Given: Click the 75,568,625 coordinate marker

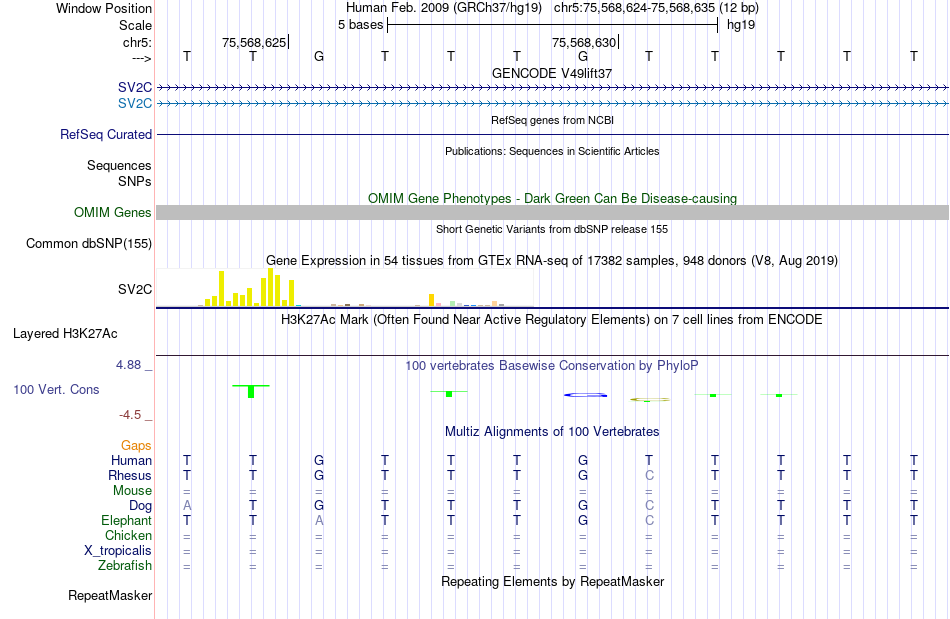Looking at the screenshot, I should (x=254, y=42).
